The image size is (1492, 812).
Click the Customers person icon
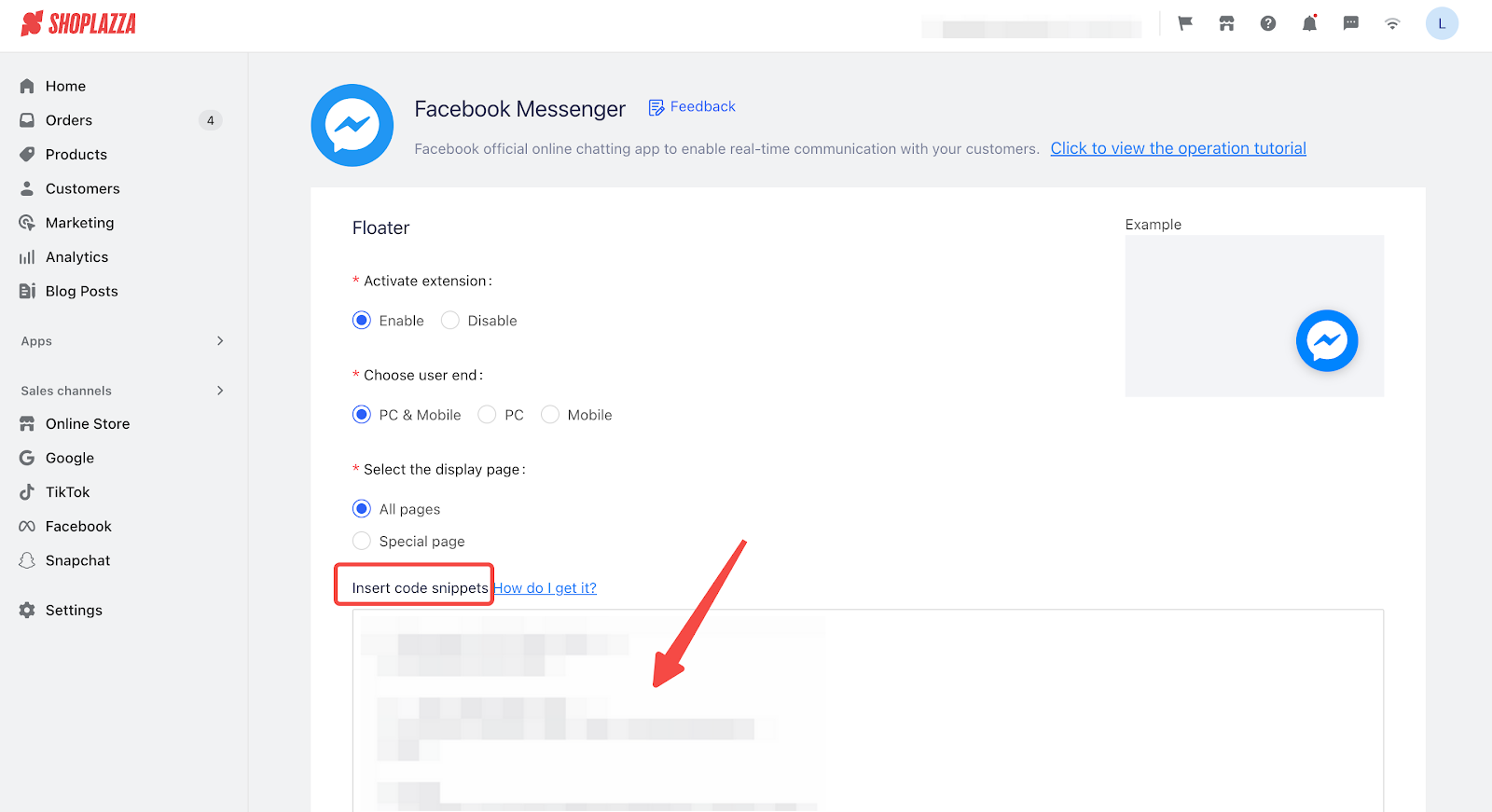pos(27,188)
